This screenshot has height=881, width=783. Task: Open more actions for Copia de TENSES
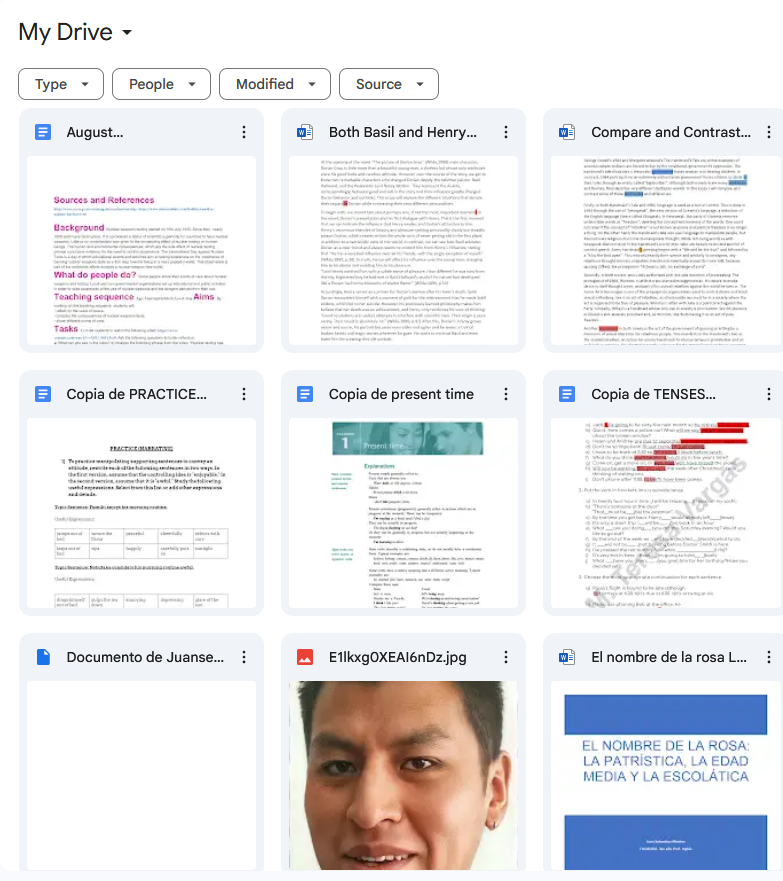coord(769,394)
